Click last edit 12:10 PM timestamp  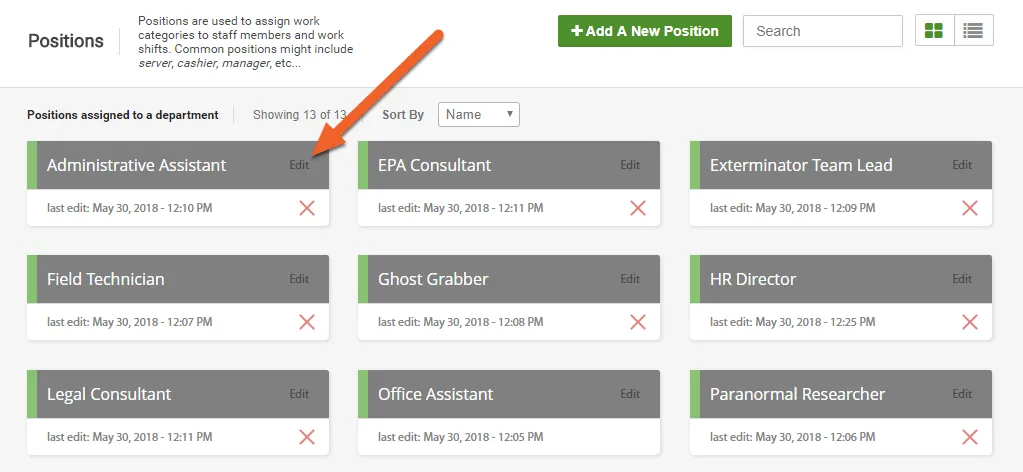[x=130, y=208]
